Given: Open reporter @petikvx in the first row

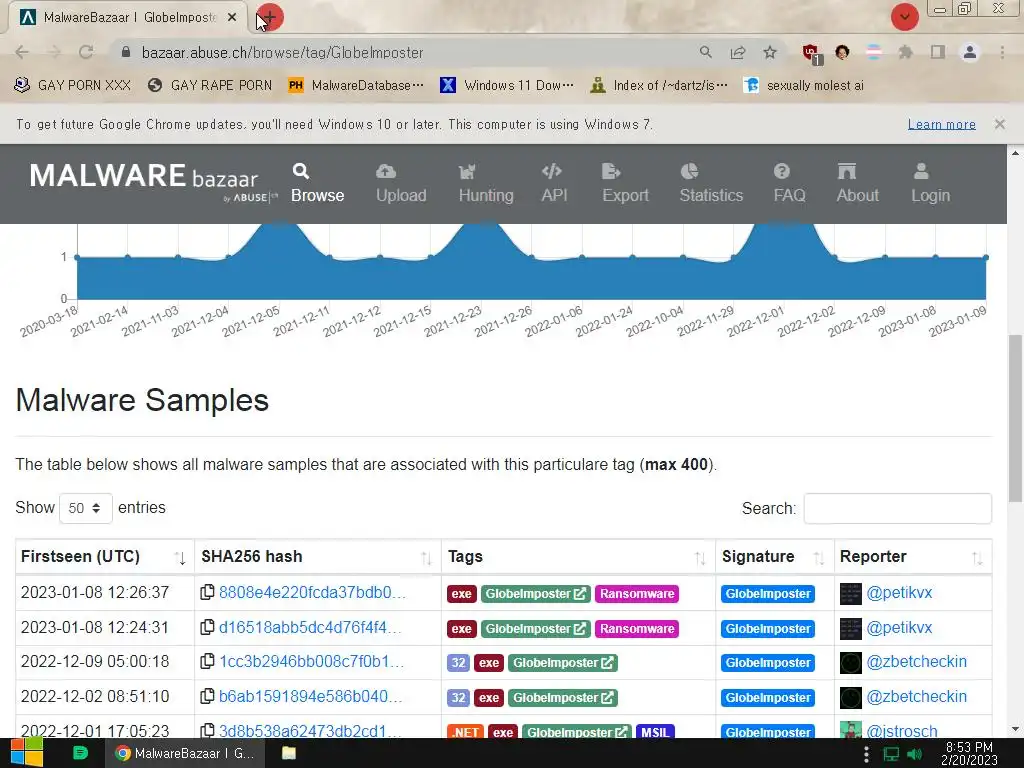Looking at the screenshot, I should click(x=899, y=592).
